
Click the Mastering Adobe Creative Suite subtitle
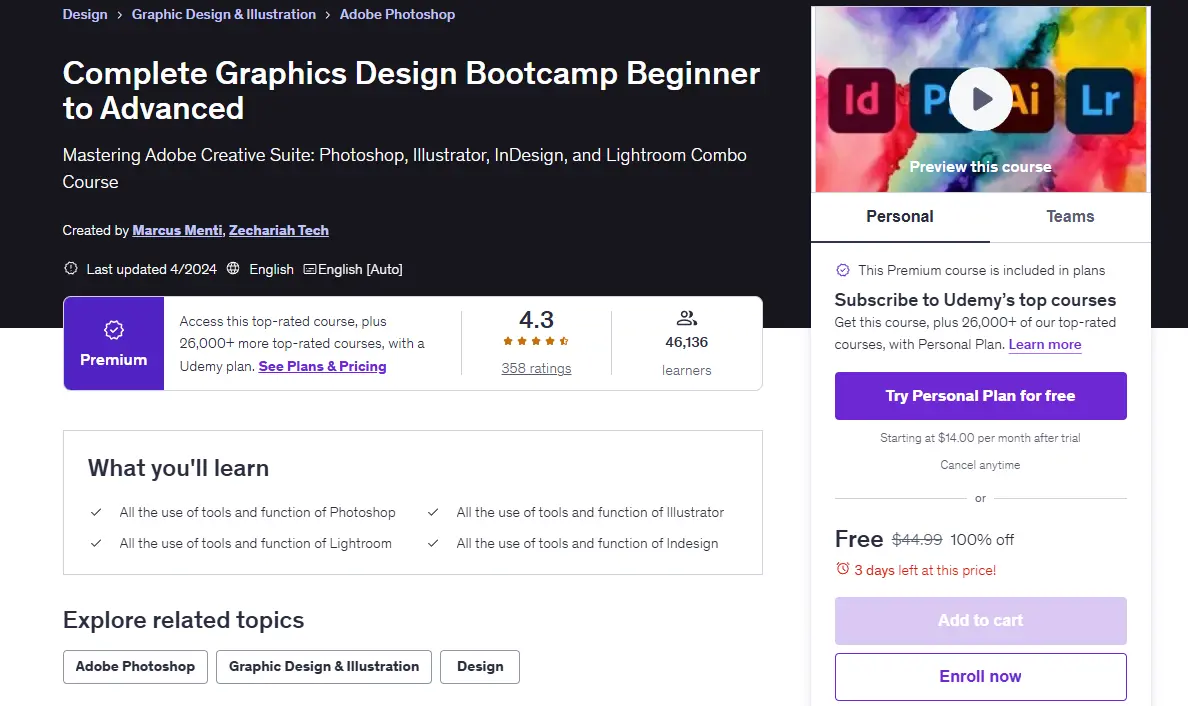coord(405,168)
